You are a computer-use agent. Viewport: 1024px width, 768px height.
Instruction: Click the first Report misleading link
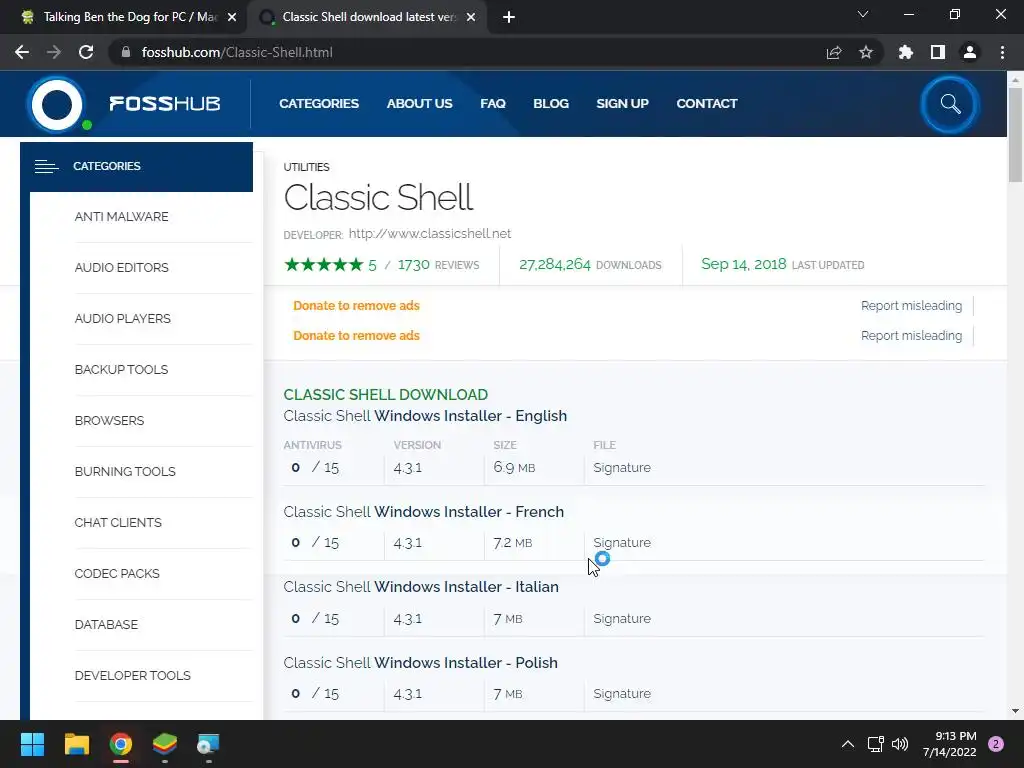[x=911, y=306]
